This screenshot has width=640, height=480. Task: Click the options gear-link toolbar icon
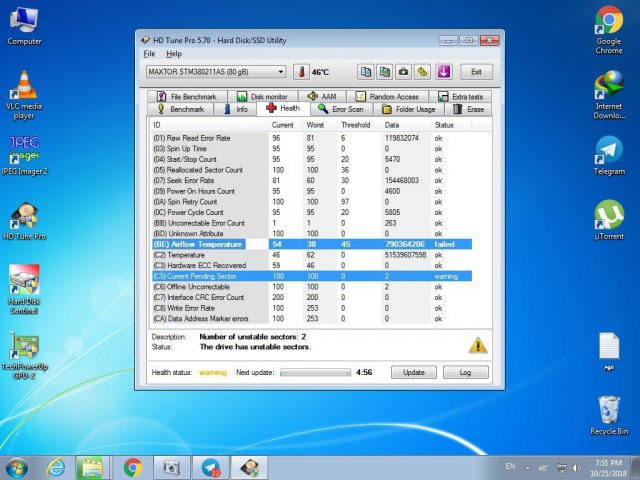423,72
